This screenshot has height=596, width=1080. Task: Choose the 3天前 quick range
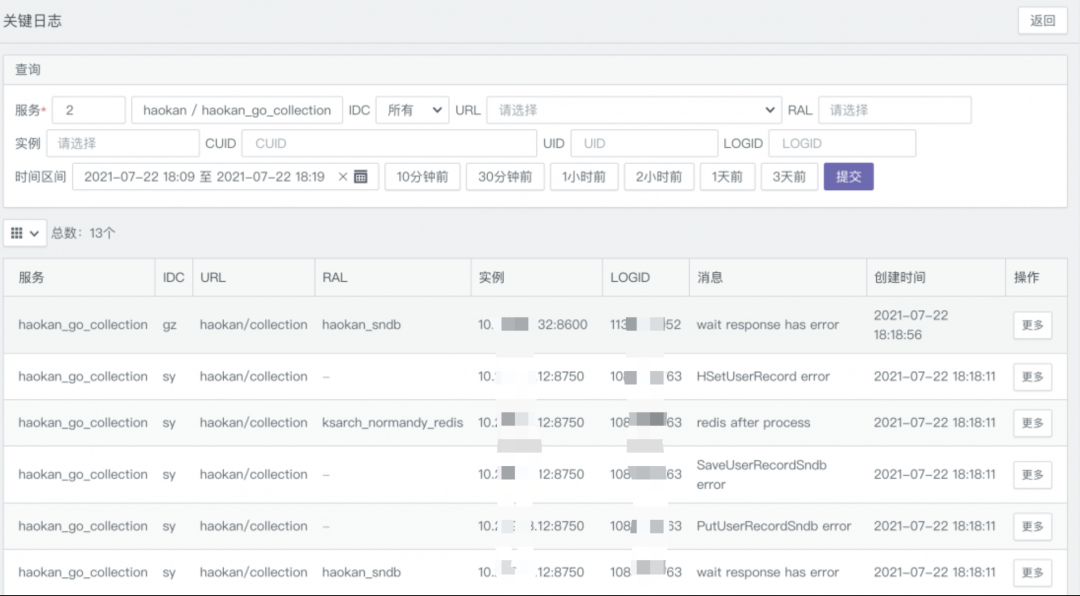(x=789, y=177)
